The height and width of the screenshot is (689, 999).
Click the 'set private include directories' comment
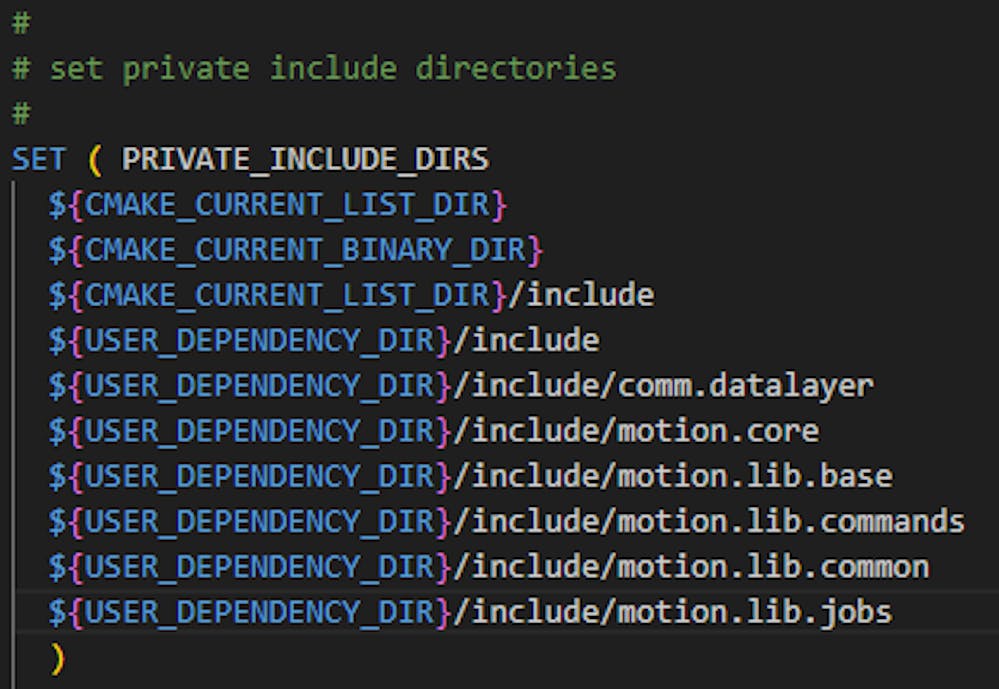[x=332, y=68]
